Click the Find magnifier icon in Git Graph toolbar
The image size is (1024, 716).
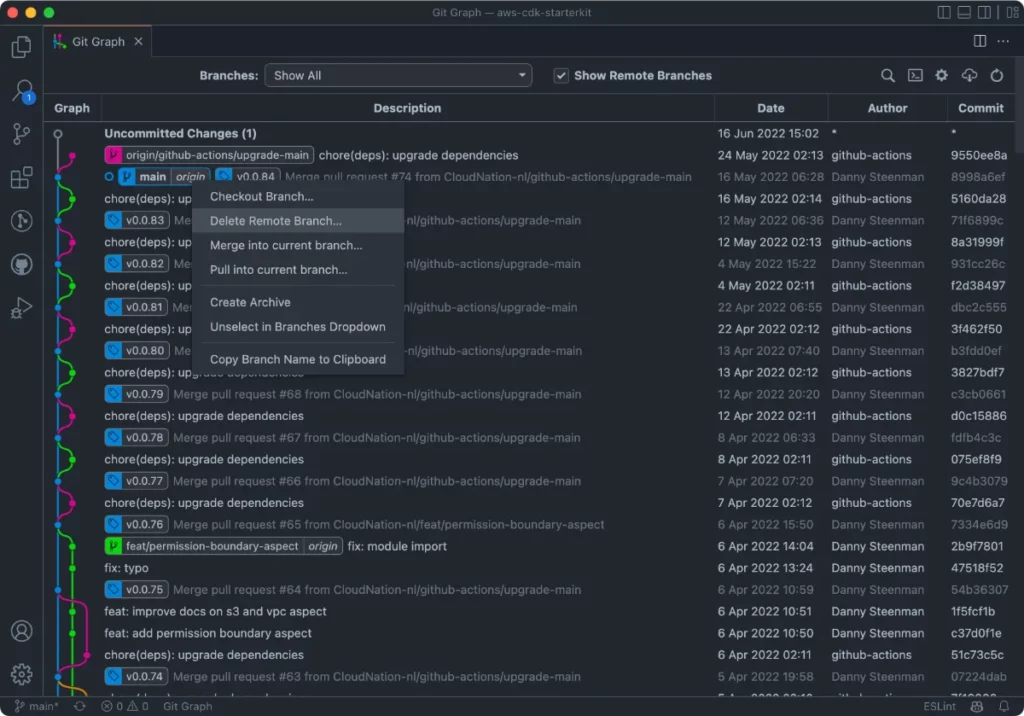[887, 75]
